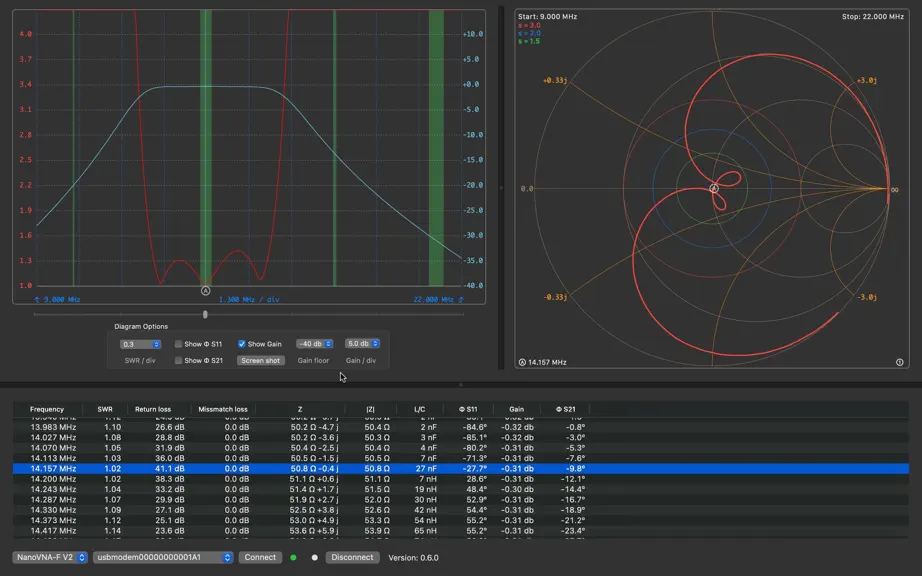
Task: Click the 41.1 dB return loss cell
Action: 169,468
